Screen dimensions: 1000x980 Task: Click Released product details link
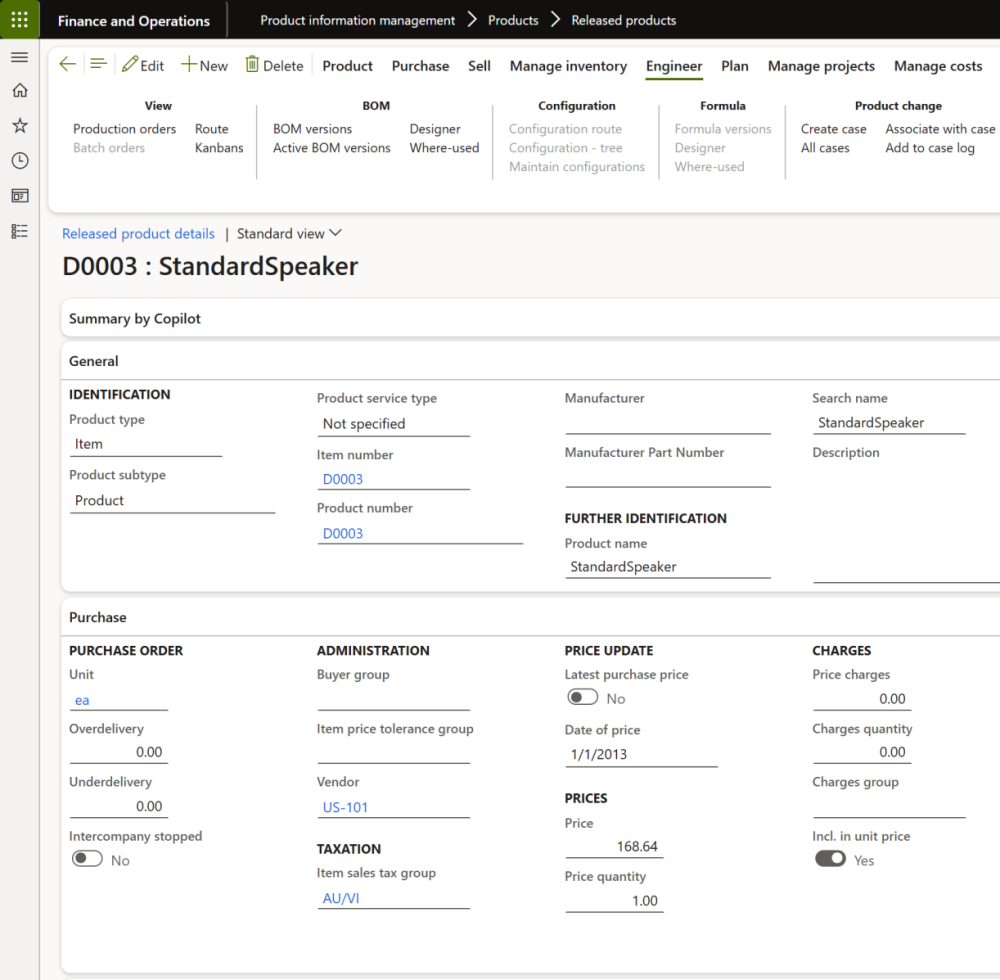[x=138, y=233]
